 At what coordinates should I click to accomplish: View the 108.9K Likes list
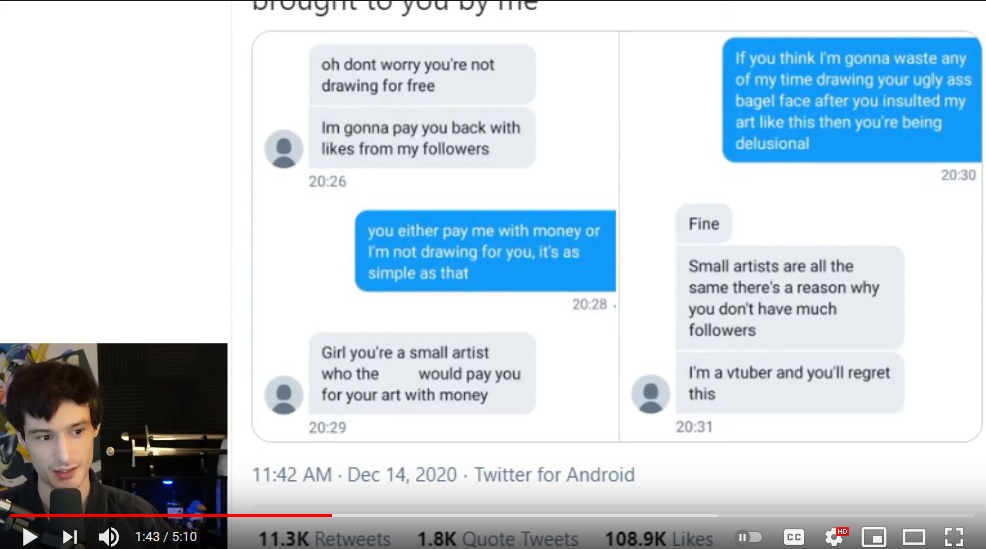(659, 539)
